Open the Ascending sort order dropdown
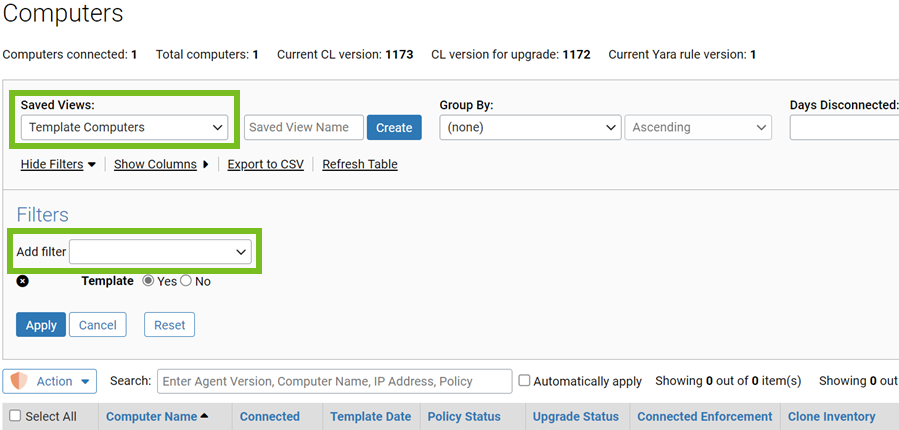899x430 pixels. pos(697,127)
